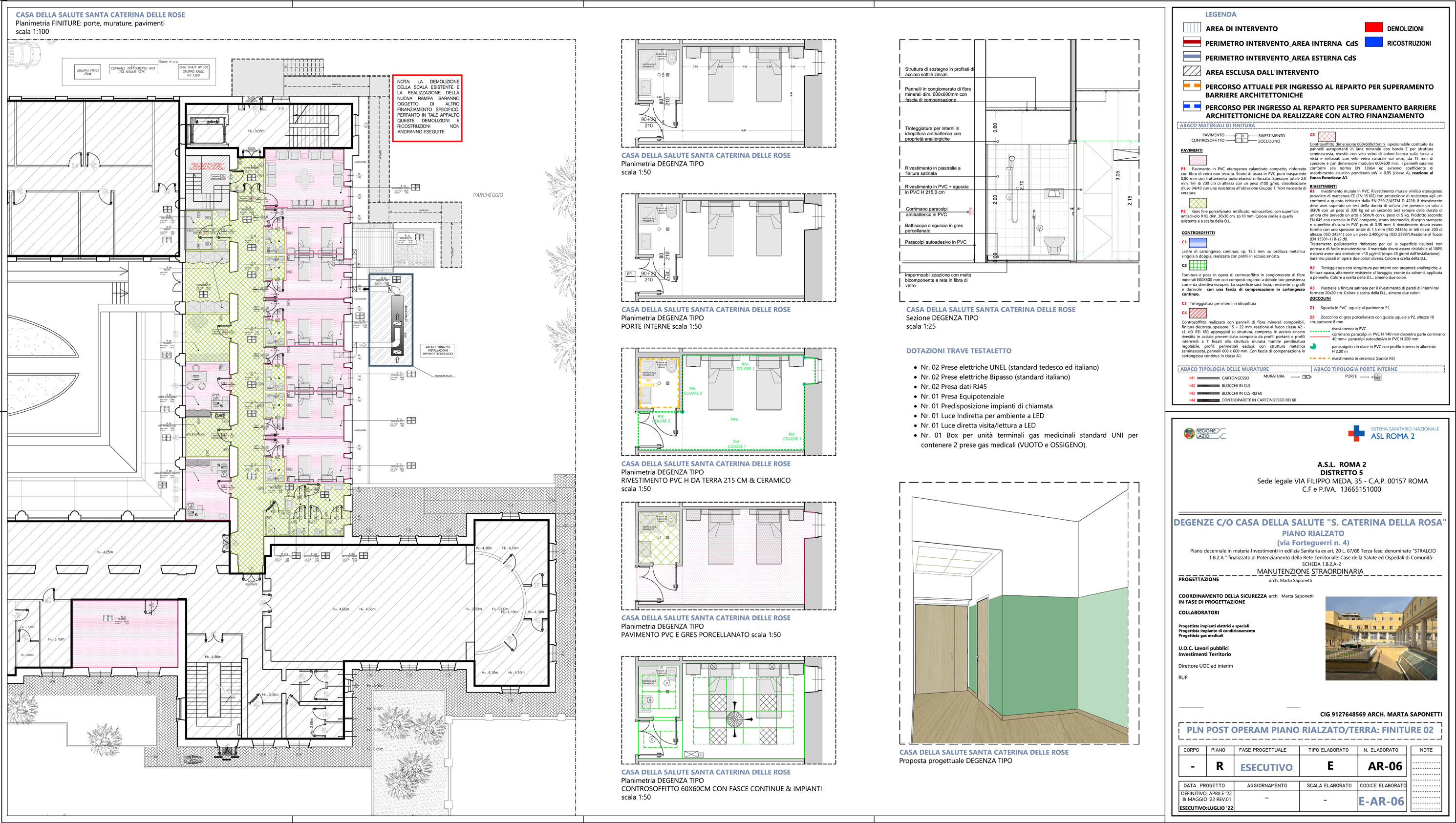Image resolution: width=1456 pixels, height=823 pixels.
Task: Click the green paraspigolo circolare symbol
Action: 1313,346
